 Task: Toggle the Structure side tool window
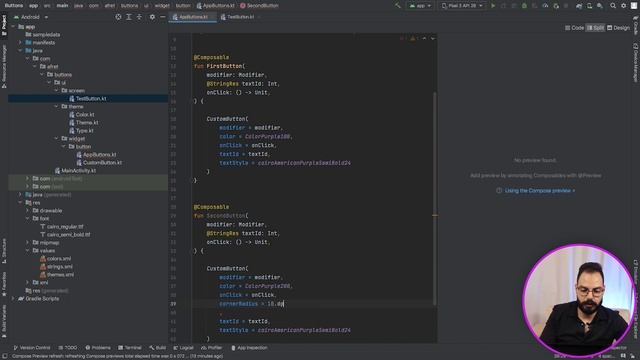click(4, 251)
